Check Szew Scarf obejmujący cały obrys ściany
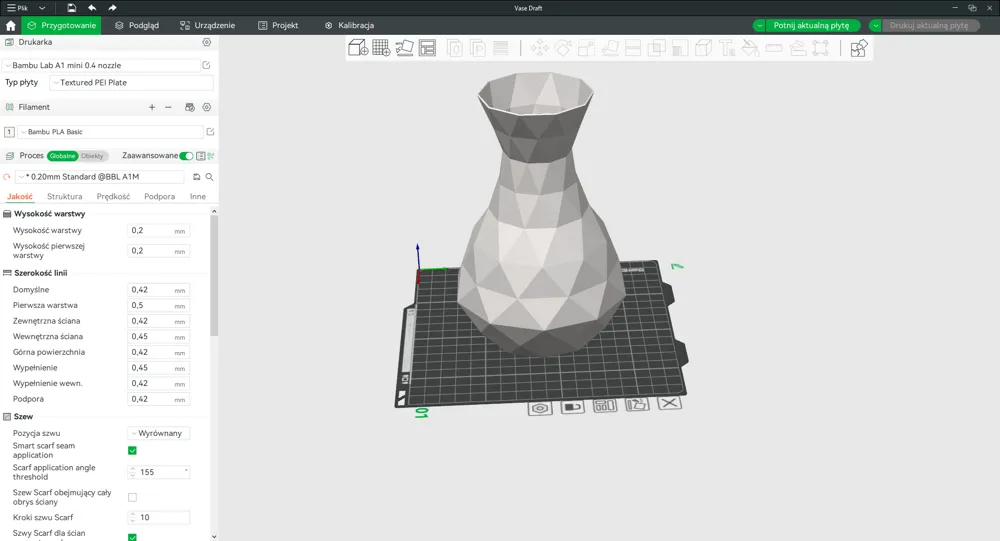1000x541 pixels. pos(133,497)
